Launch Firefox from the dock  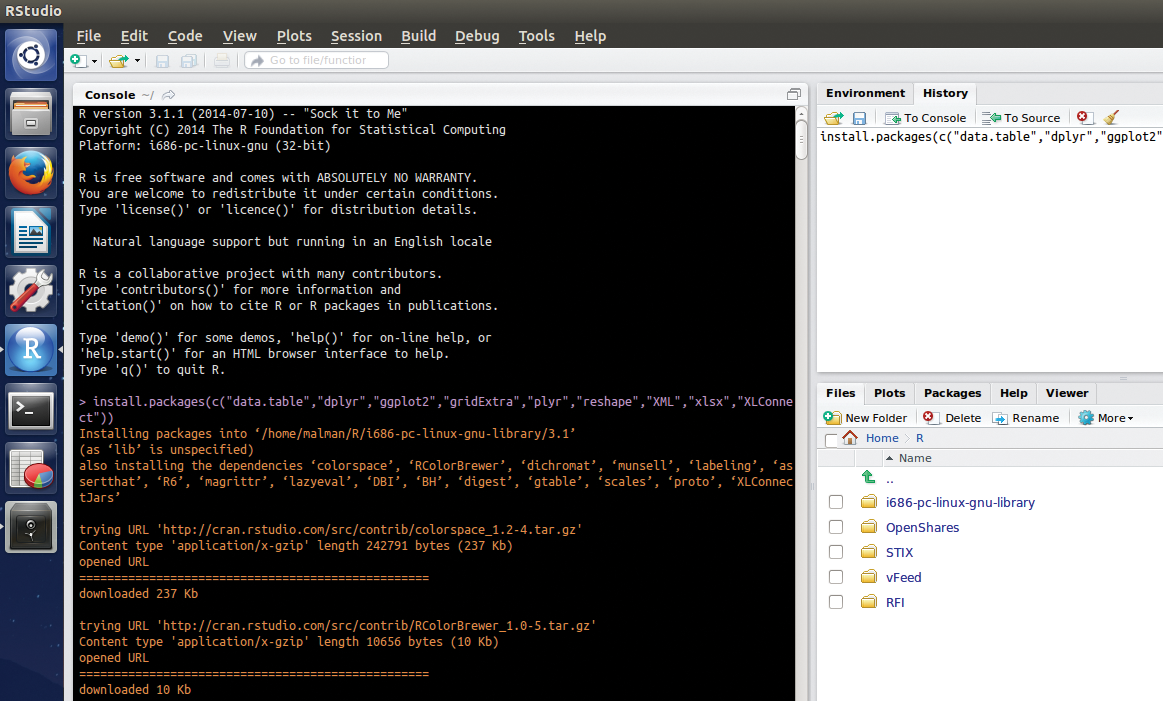(31, 172)
